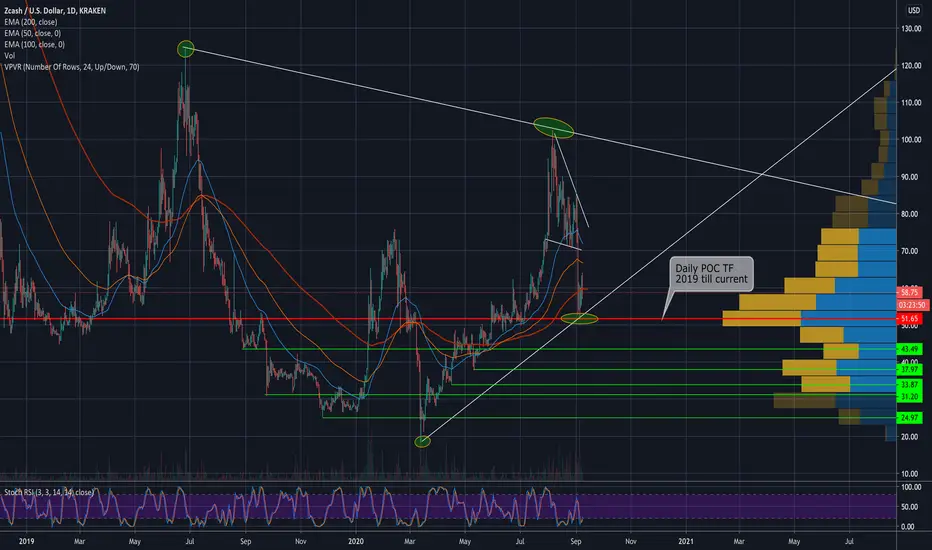Image resolution: width=932 pixels, height=550 pixels.
Task: Click the Nov label just before 2020
Action: pyautogui.click(x=301, y=542)
